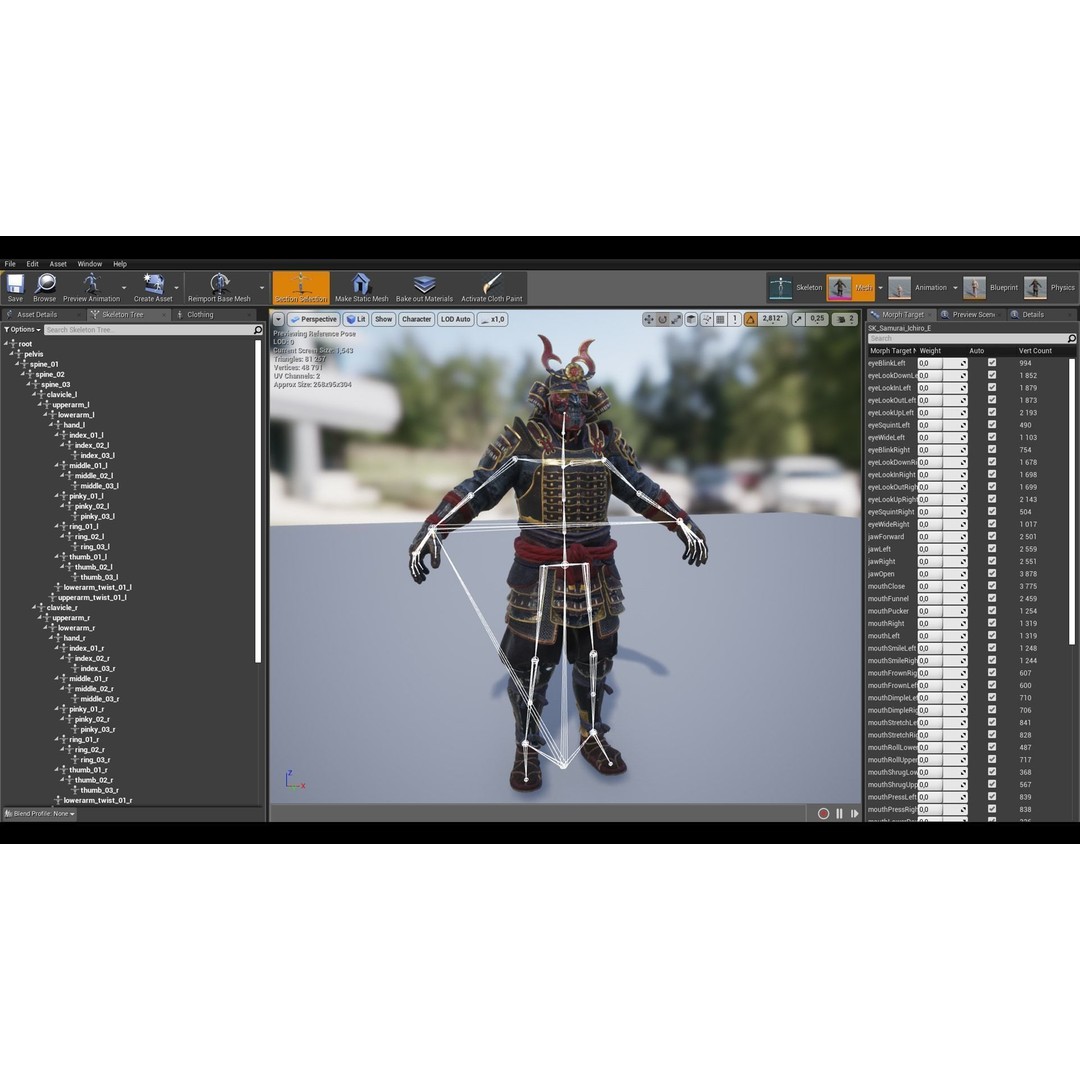Open the Options dropdown in Skeleton Tree
Screen dimensions: 1080x1080
(22, 330)
